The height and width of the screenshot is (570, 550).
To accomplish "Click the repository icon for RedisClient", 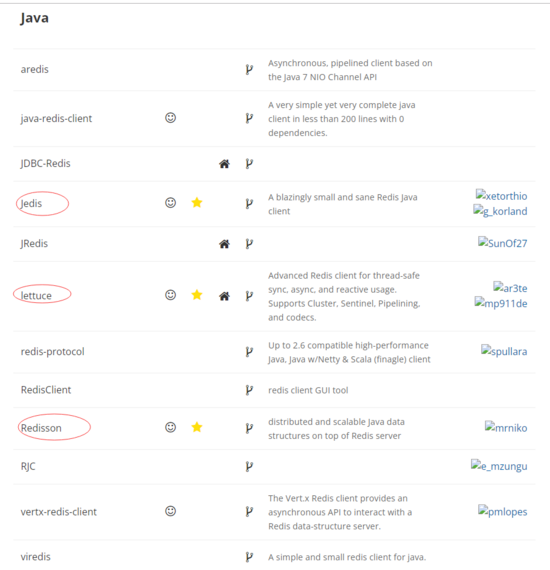I will [249, 390].
